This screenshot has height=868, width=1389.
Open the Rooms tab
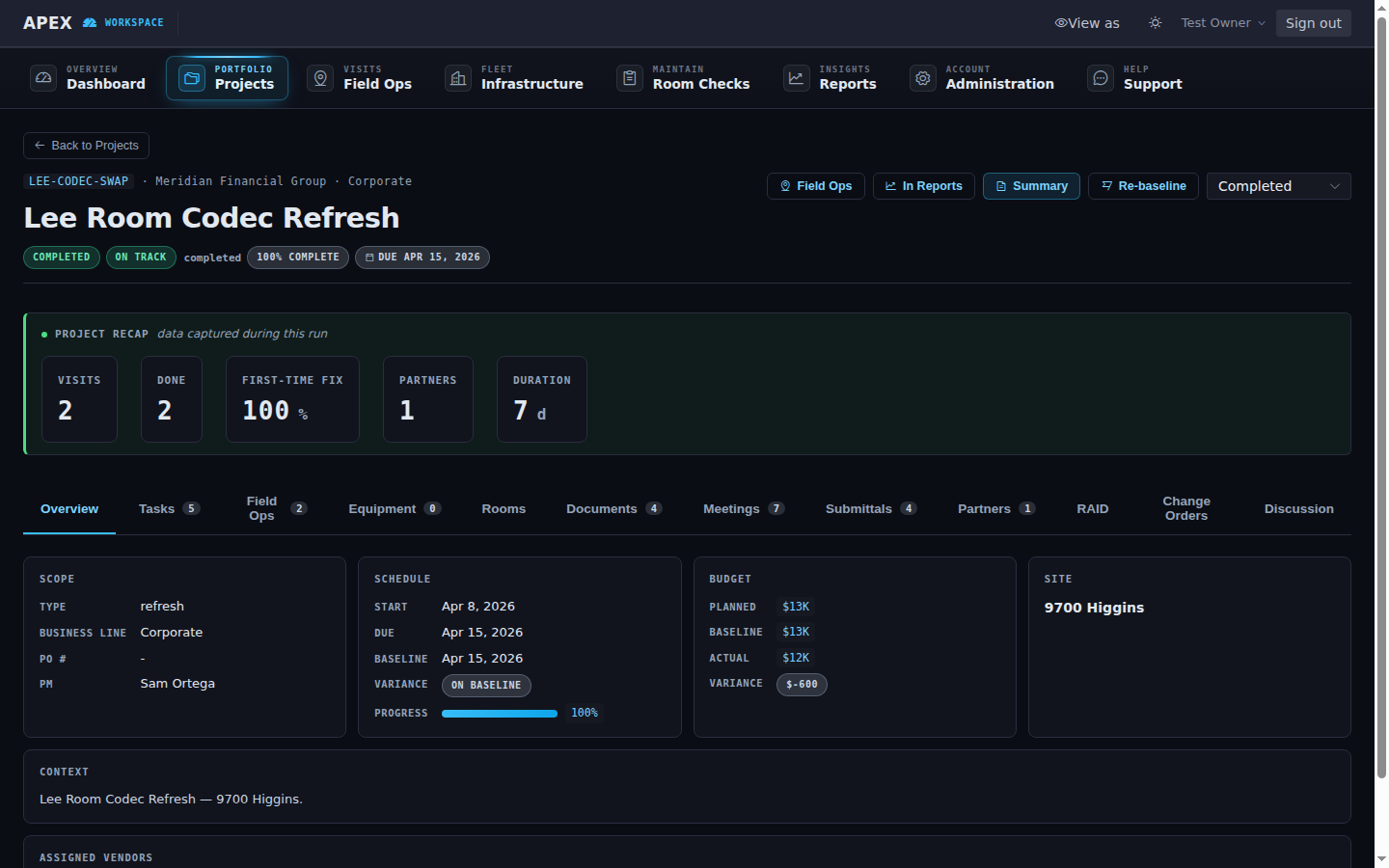504,509
